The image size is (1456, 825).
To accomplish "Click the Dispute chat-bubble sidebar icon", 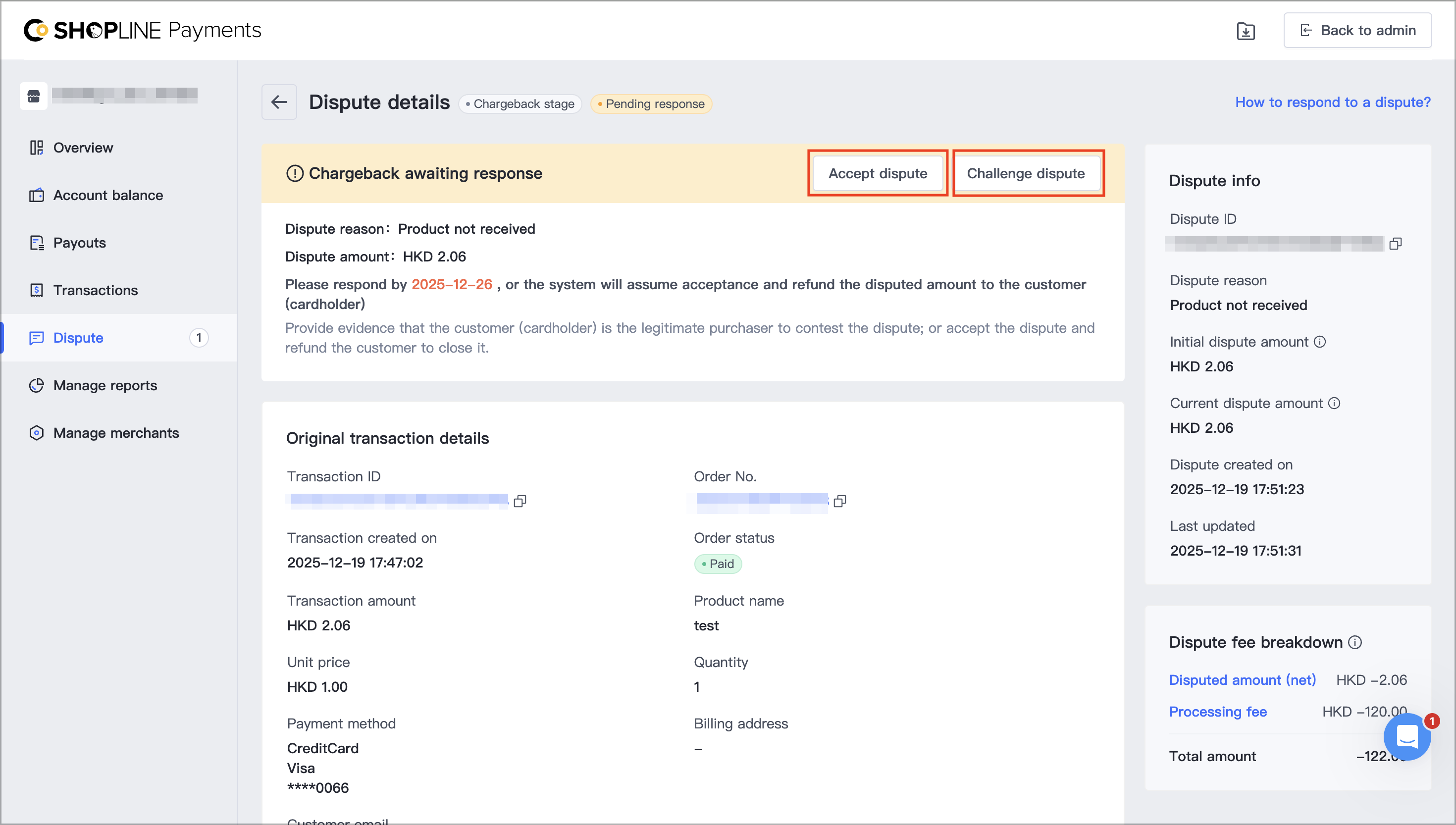I will click(x=36, y=338).
